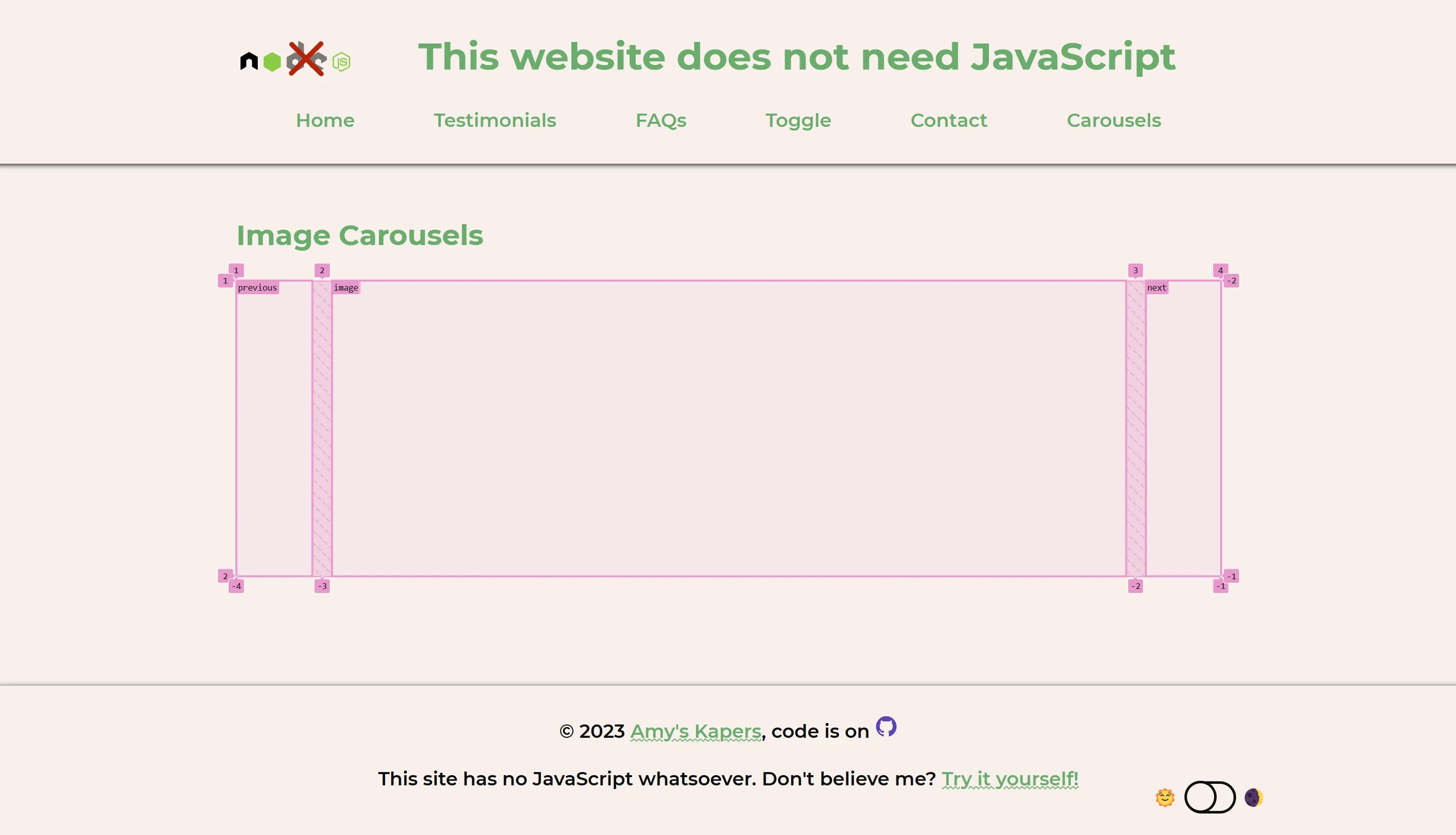Image resolution: width=1456 pixels, height=835 pixels.
Task: Click grid line badge numbered -4
Action: (x=236, y=586)
